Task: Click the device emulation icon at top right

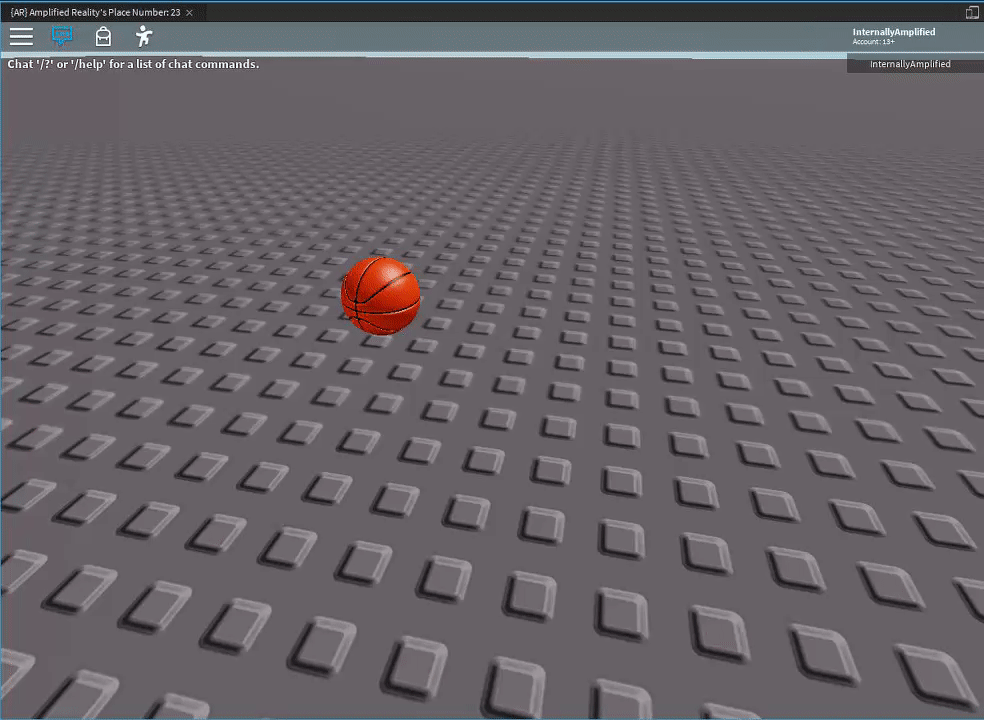Action: 972,13
